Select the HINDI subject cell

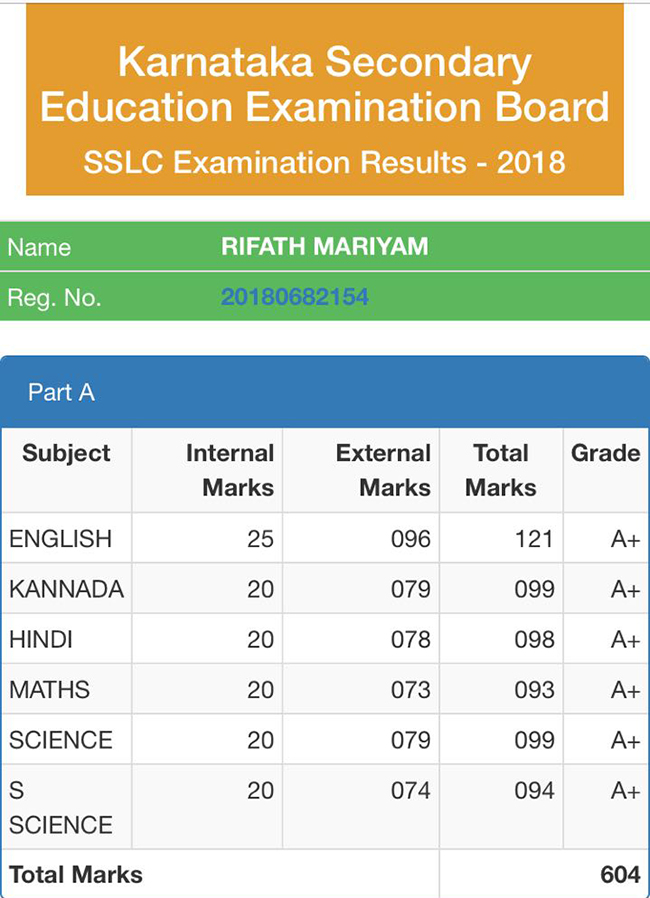(x=41, y=639)
